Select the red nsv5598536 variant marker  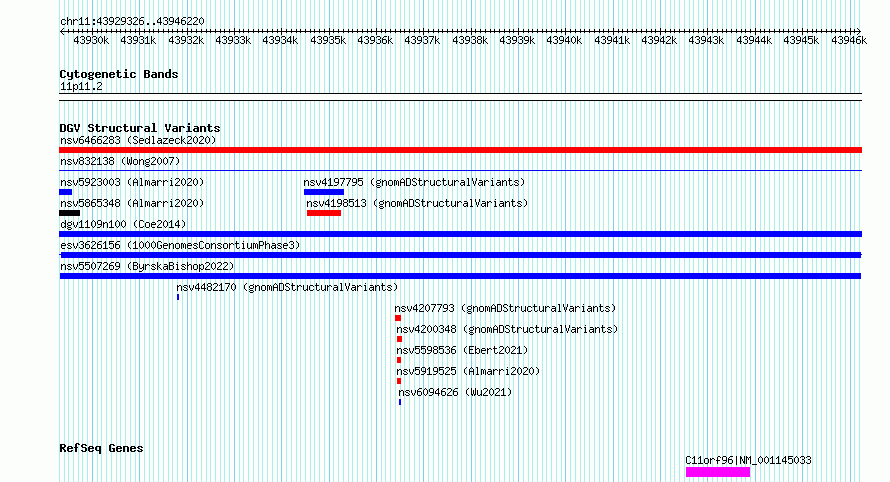click(399, 360)
